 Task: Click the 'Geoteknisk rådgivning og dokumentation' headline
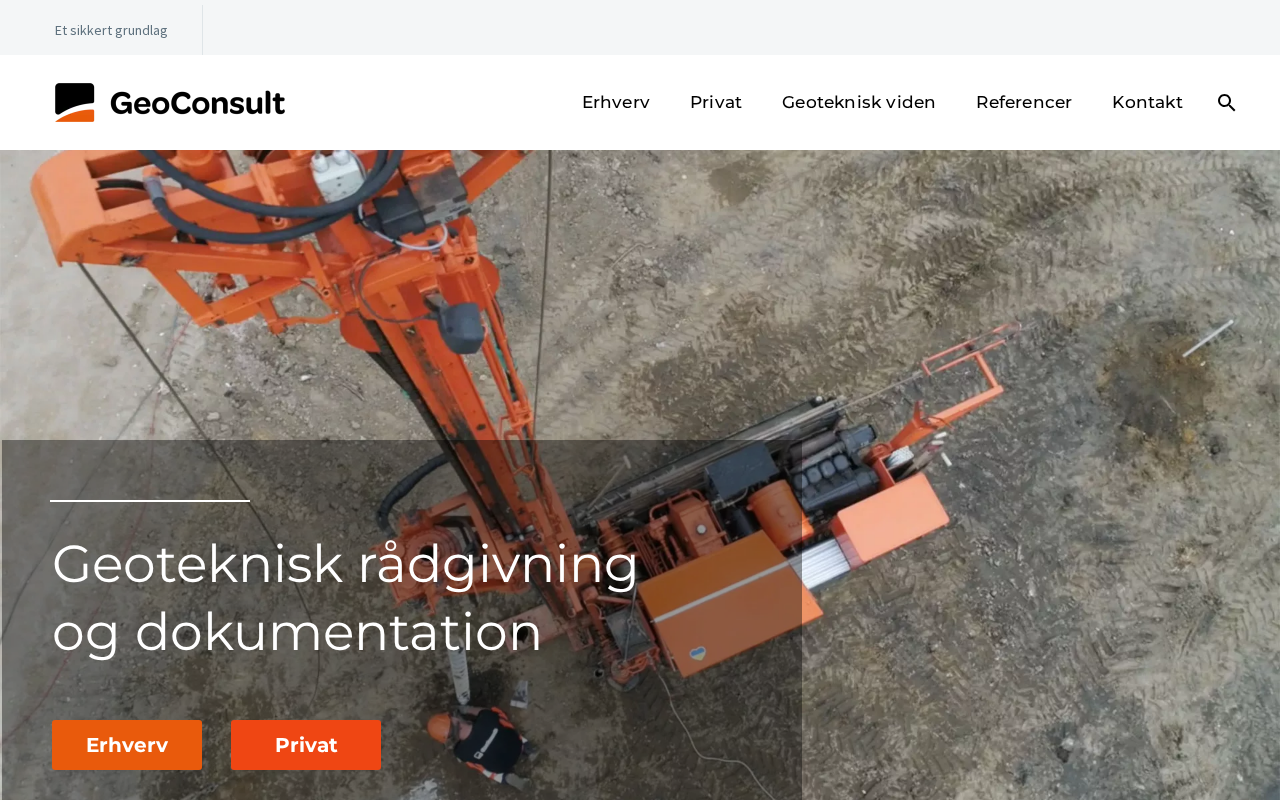345,597
